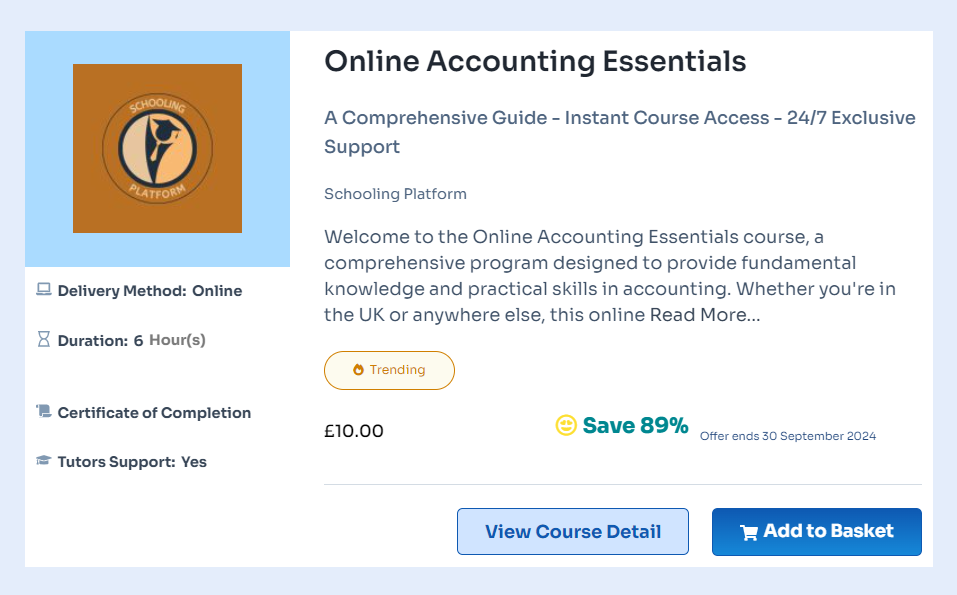Image resolution: width=957 pixels, height=595 pixels.
Task: Click the certificate scroll icon
Action: pos(43,412)
